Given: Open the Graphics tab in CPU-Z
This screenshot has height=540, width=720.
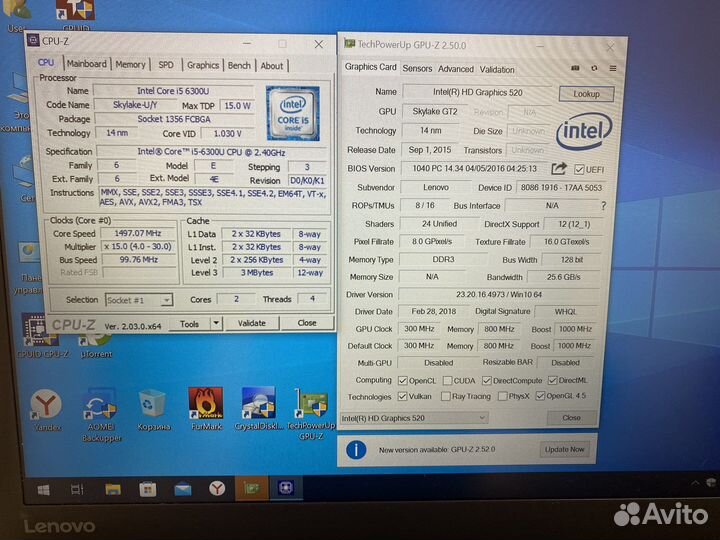Looking at the screenshot, I should click(203, 65).
